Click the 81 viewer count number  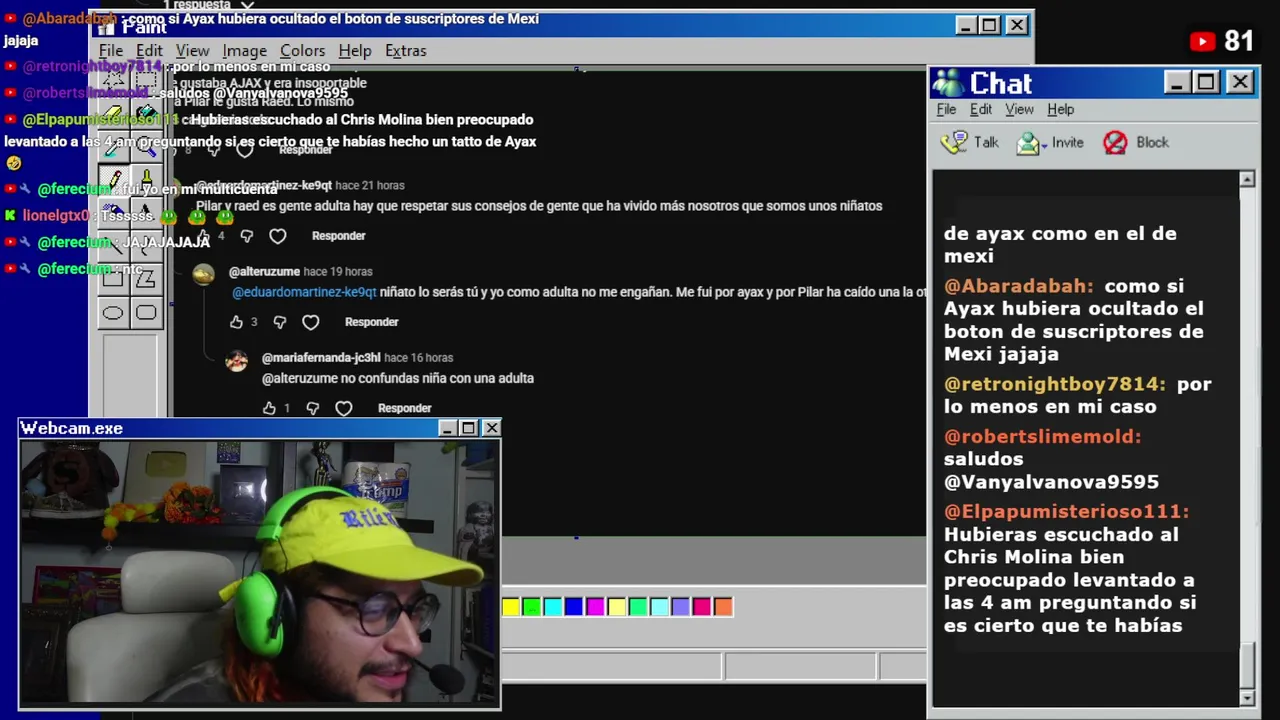1238,41
